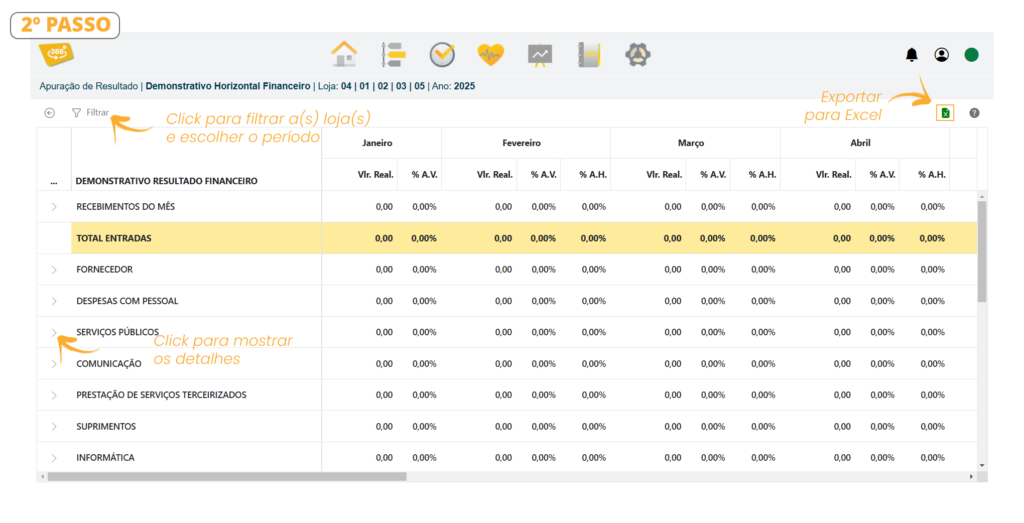The image size is (1024, 523).
Task: Click the scroll down arrow
Action: click(982, 466)
